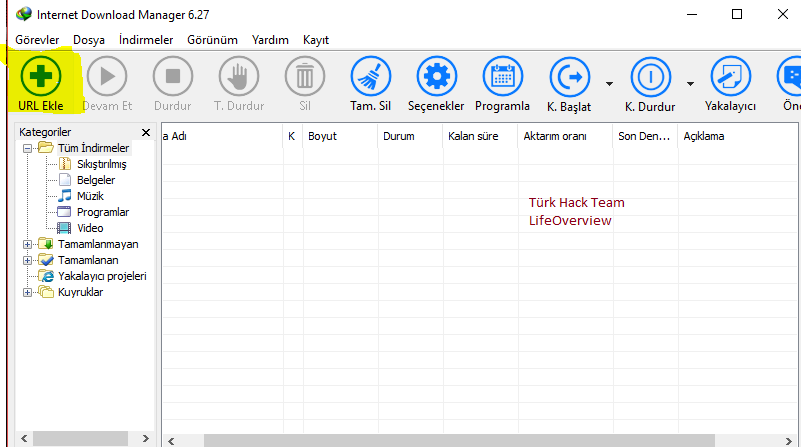This screenshot has width=801, height=447.
Task: Collapse the Tüm İndirmeler tree node
Action: 28,149
